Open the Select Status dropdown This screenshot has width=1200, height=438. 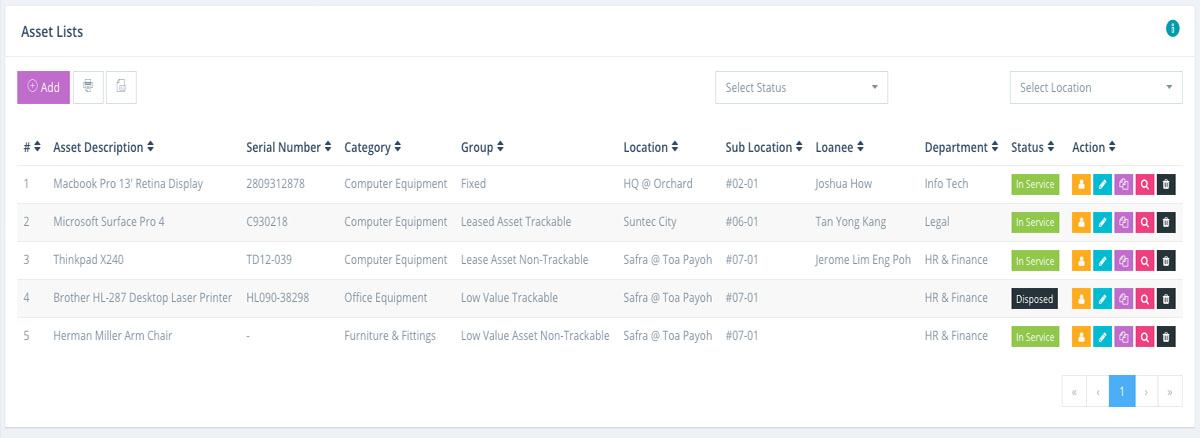pos(801,87)
